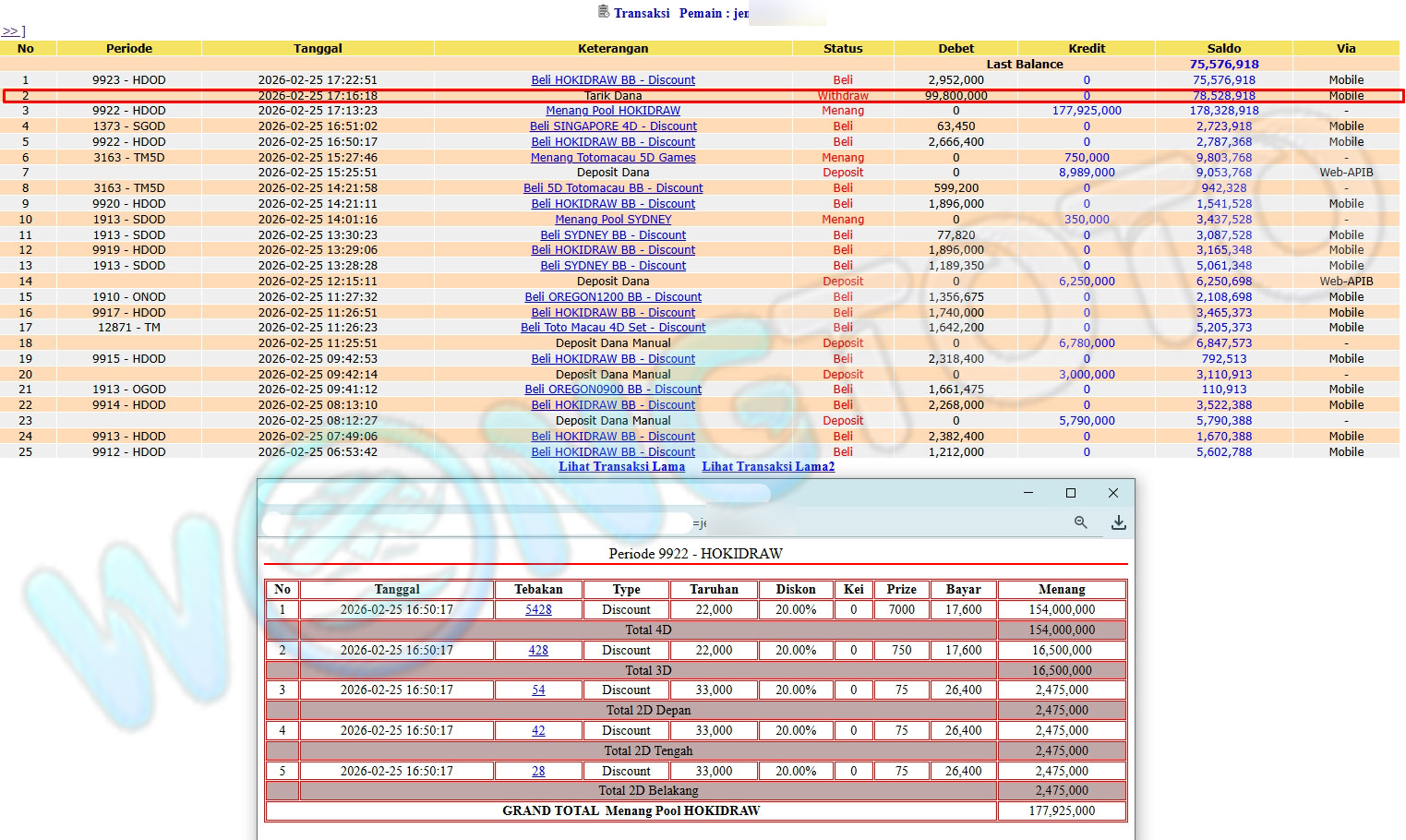The image size is (1406, 840).
Task: Click tebakan number 428 in popup
Action: [x=538, y=651]
